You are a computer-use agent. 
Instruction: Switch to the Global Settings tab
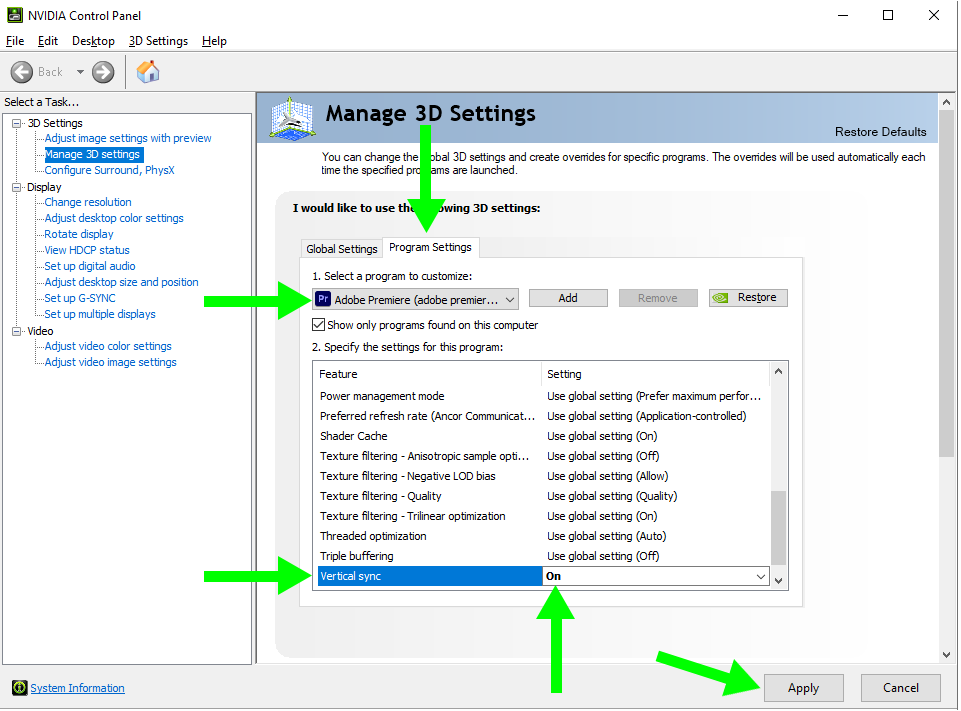(x=341, y=247)
